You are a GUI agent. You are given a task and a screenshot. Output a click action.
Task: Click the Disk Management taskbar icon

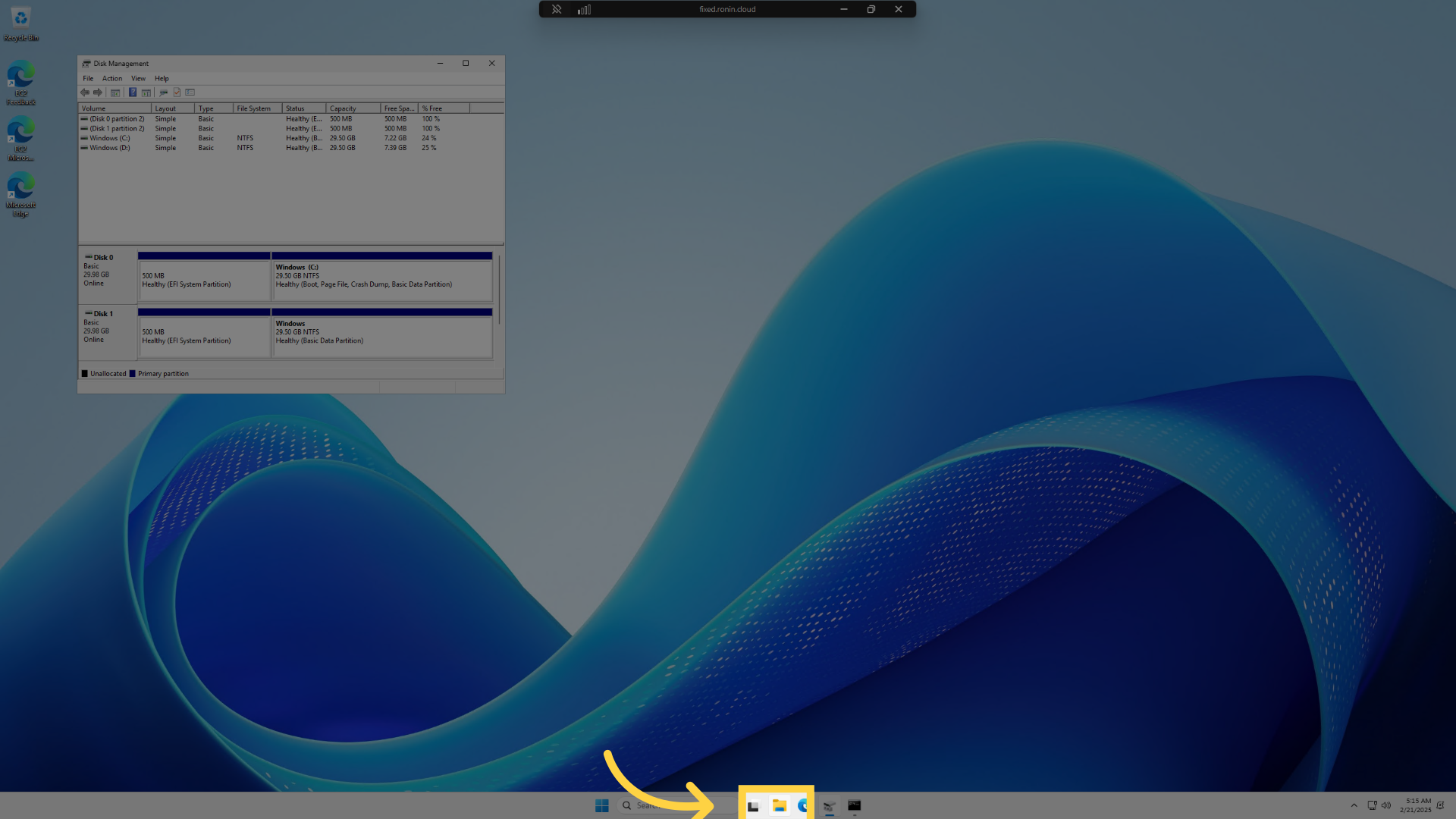click(830, 805)
